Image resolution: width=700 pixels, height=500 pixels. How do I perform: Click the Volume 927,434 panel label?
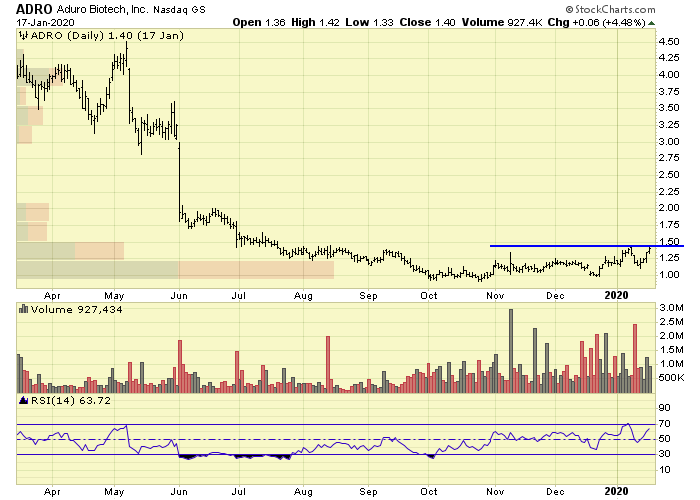point(76,309)
